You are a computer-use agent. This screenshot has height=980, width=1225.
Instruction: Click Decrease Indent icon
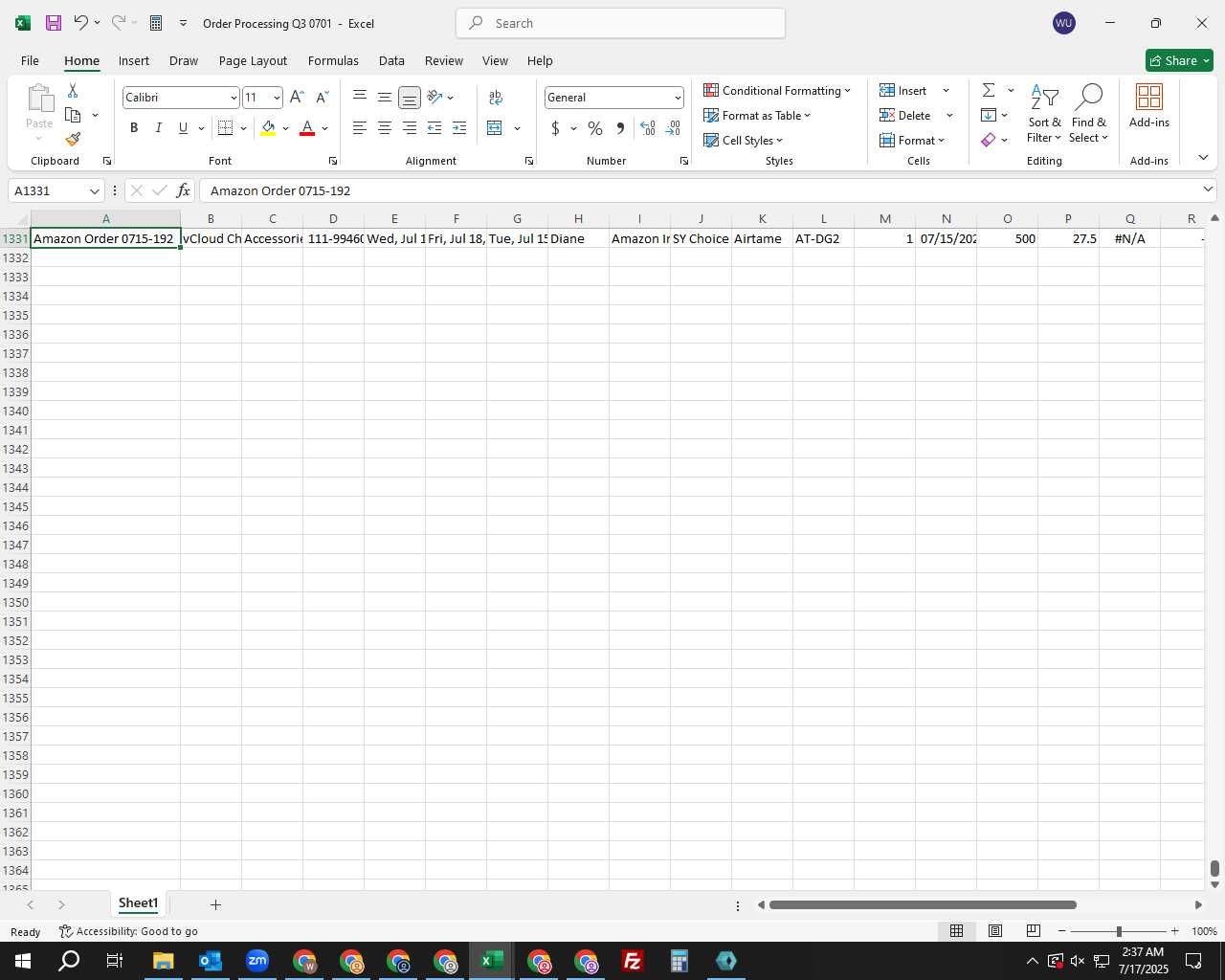click(x=434, y=128)
